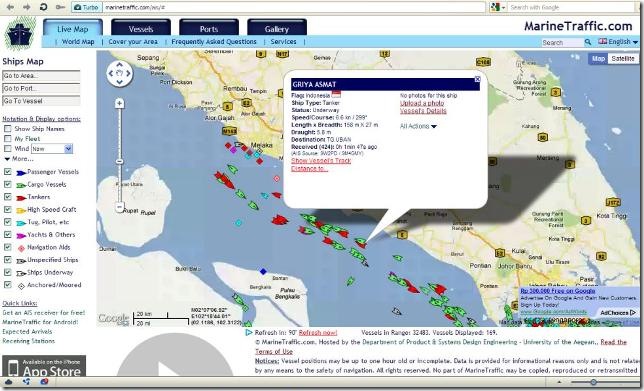Open the Receiving Stations link
The height and width of the screenshot is (391, 644).
(28, 341)
